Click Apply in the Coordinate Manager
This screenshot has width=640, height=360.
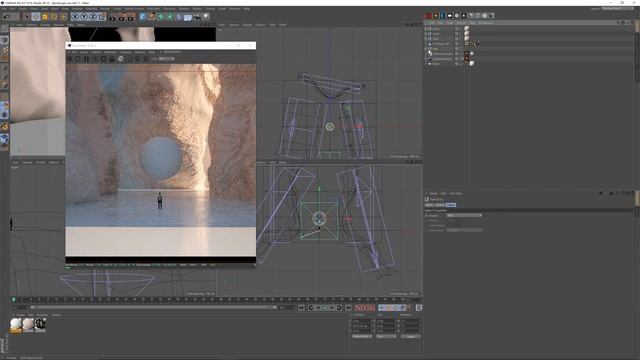410,336
